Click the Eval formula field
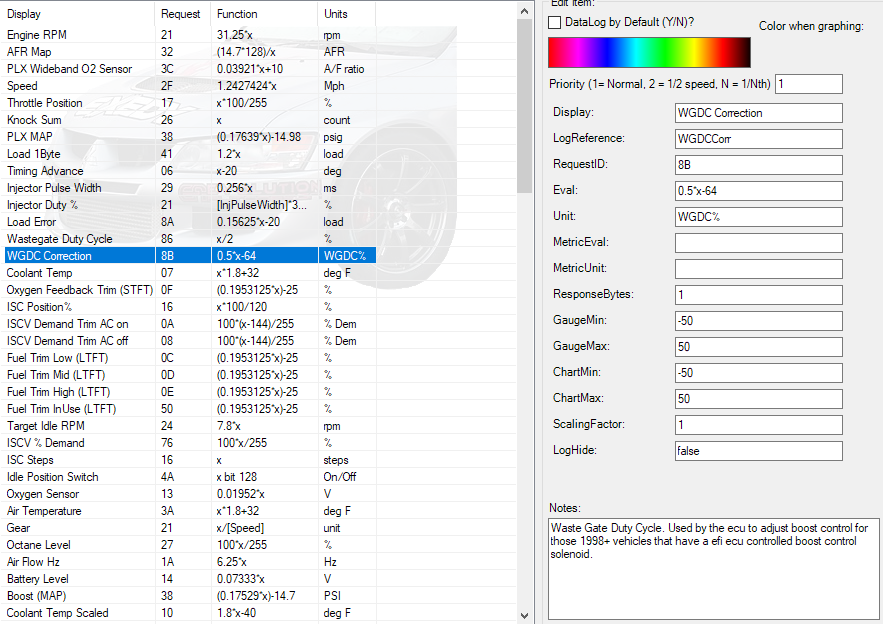Image resolution: width=883 pixels, height=624 pixels. (x=758, y=191)
